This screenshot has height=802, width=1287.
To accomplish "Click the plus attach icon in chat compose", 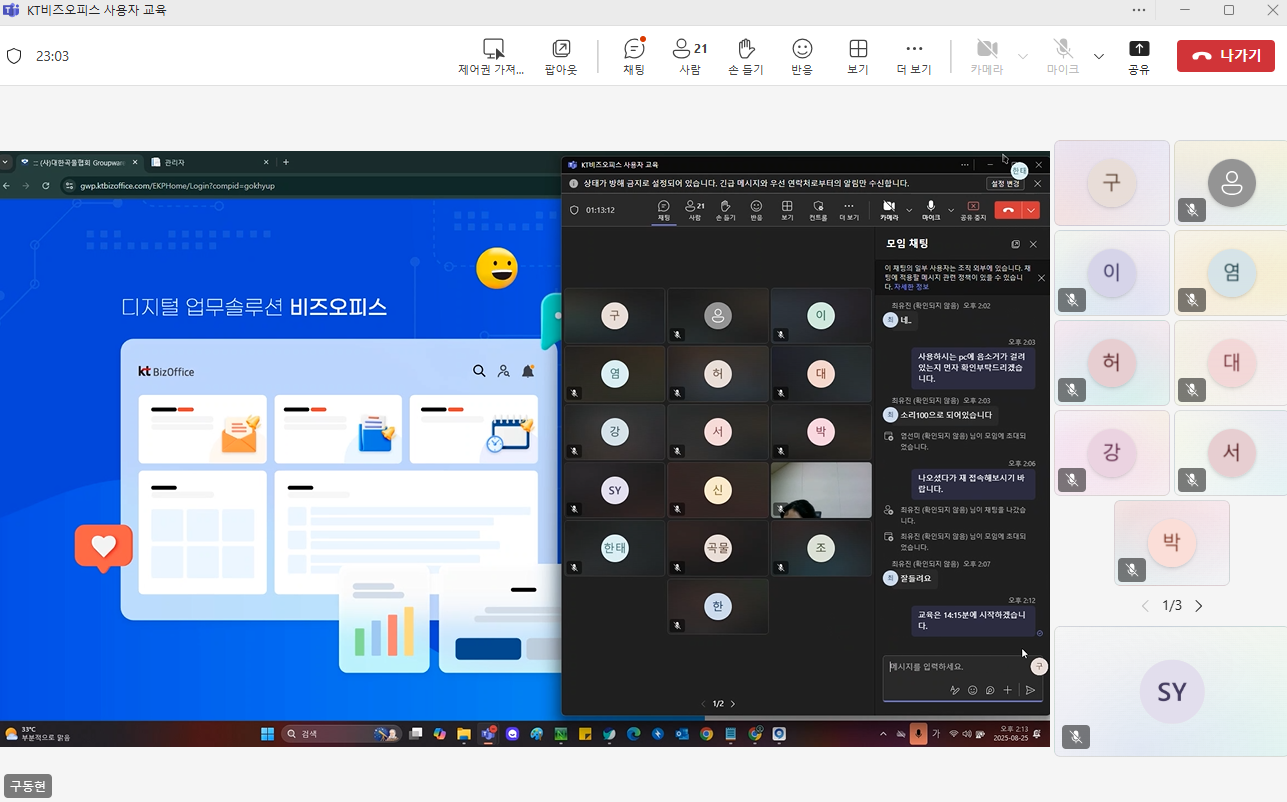I will 1007,690.
